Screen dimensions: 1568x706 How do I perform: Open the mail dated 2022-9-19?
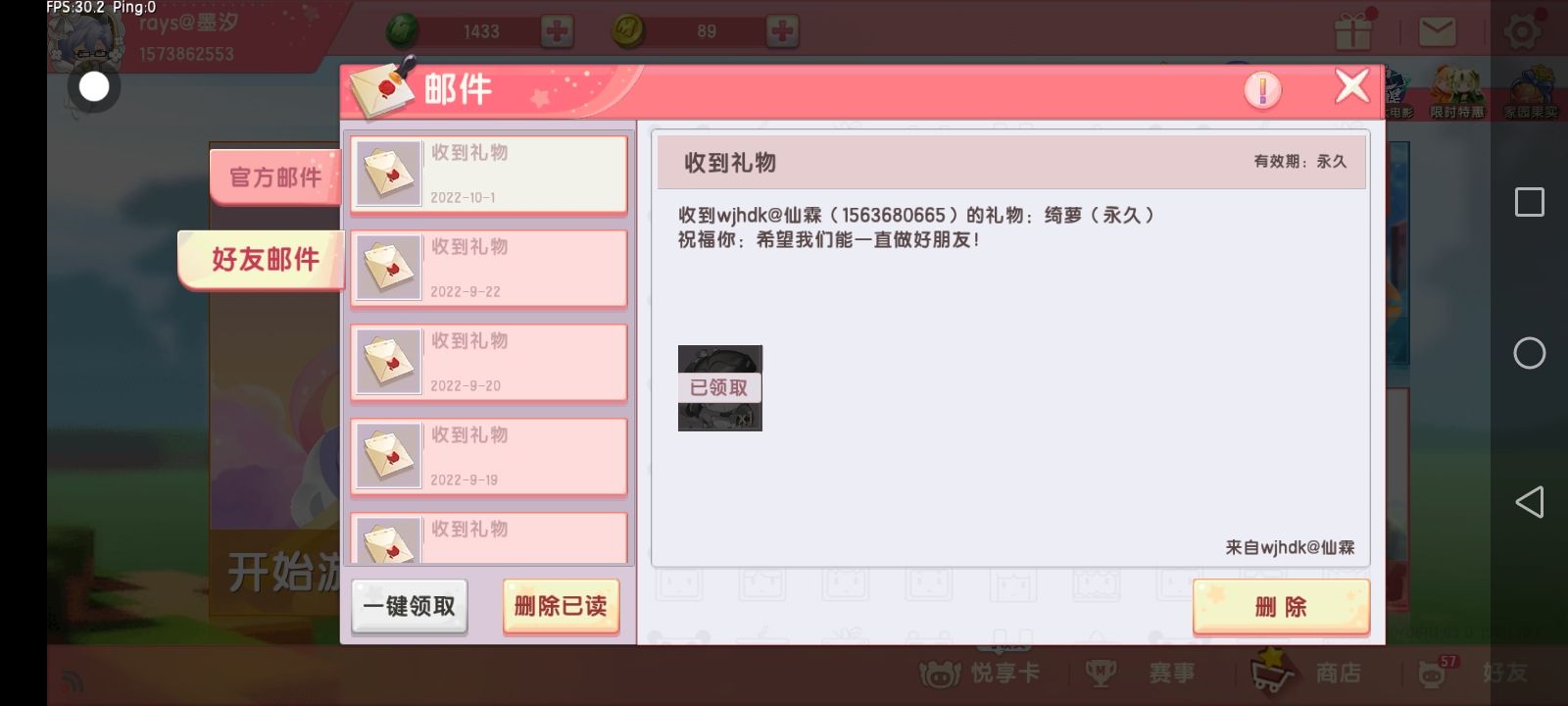[489, 457]
